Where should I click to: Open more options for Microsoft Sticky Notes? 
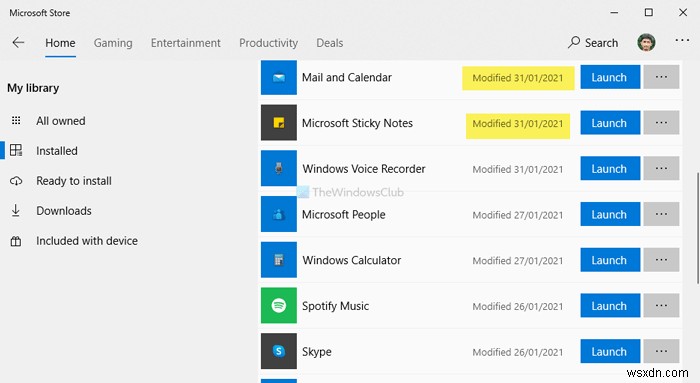click(661, 123)
